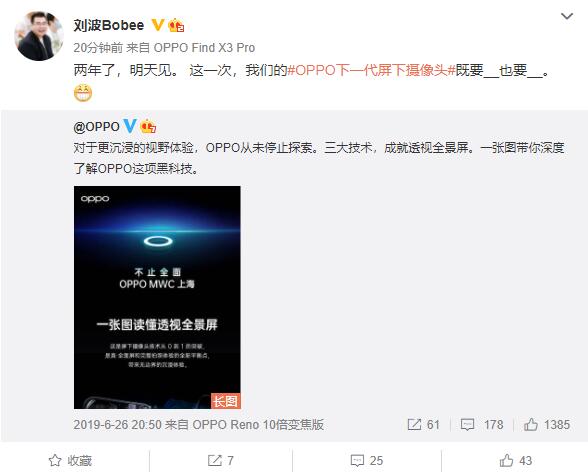The width and height of the screenshot is (588, 474).
Task: Open the original post's 178 comments
Action: pos(482,424)
